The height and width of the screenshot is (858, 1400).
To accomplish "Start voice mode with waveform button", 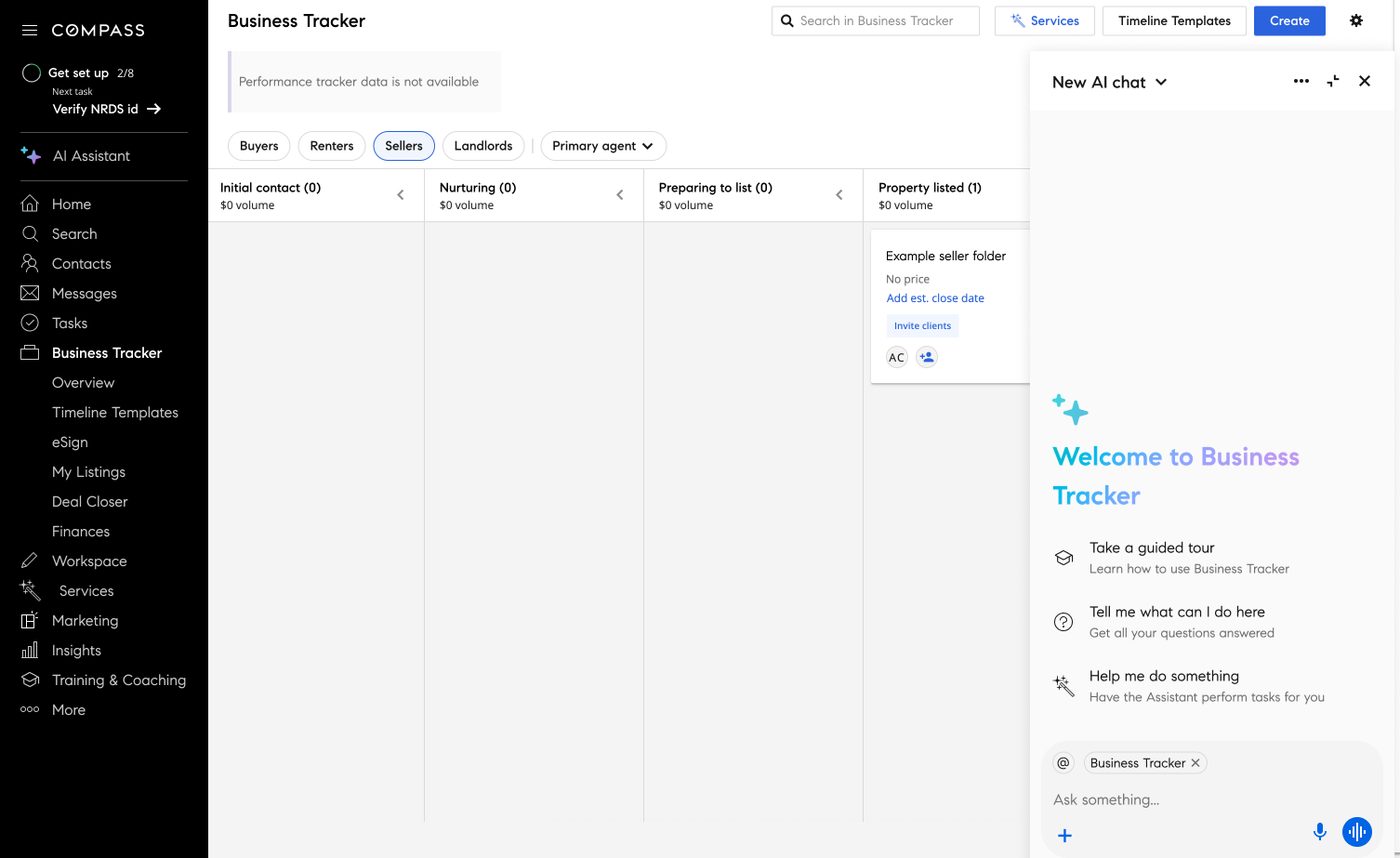I will (1357, 831).
